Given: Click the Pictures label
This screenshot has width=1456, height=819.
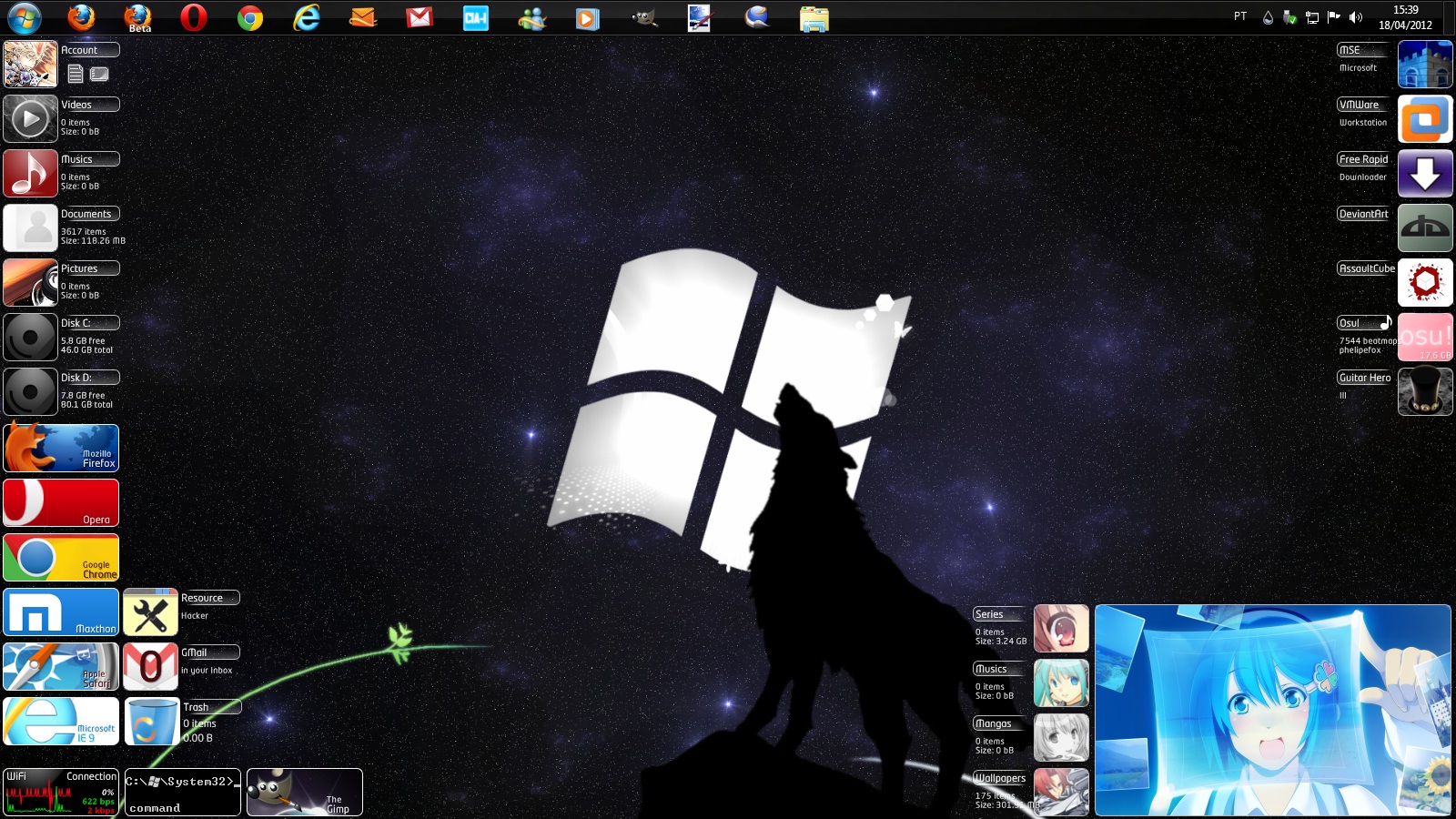Looking at the screenshot, I should pos(79,268).
